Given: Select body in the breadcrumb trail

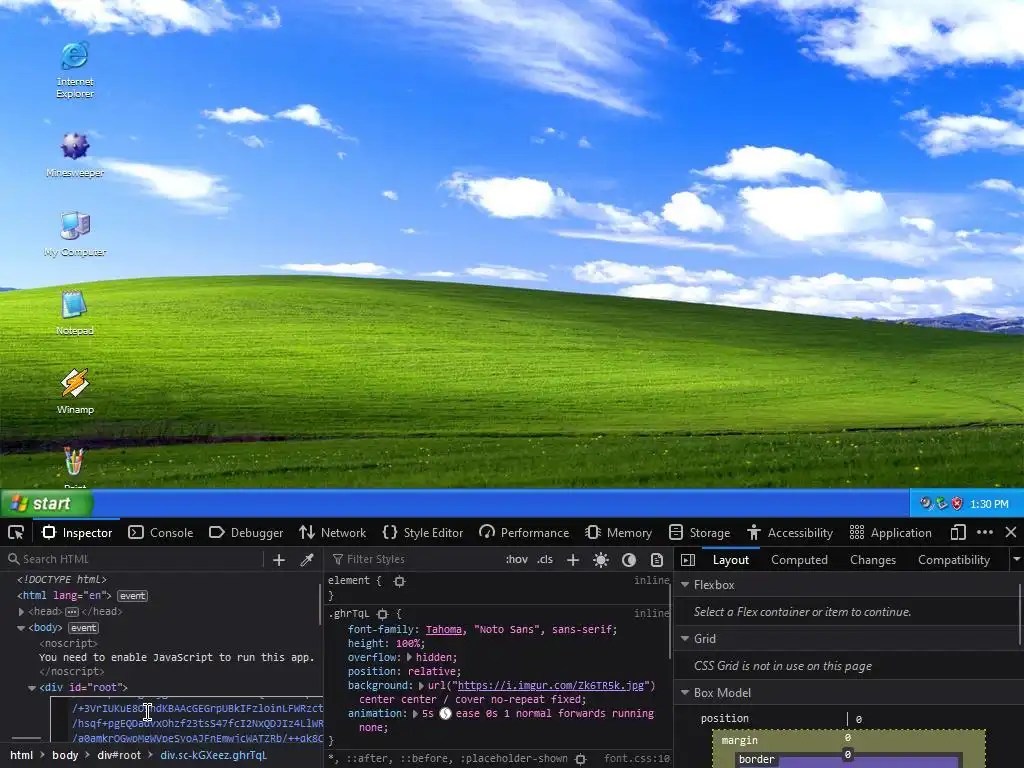Looking at the screenshot, I should click(x=65, y=755).
